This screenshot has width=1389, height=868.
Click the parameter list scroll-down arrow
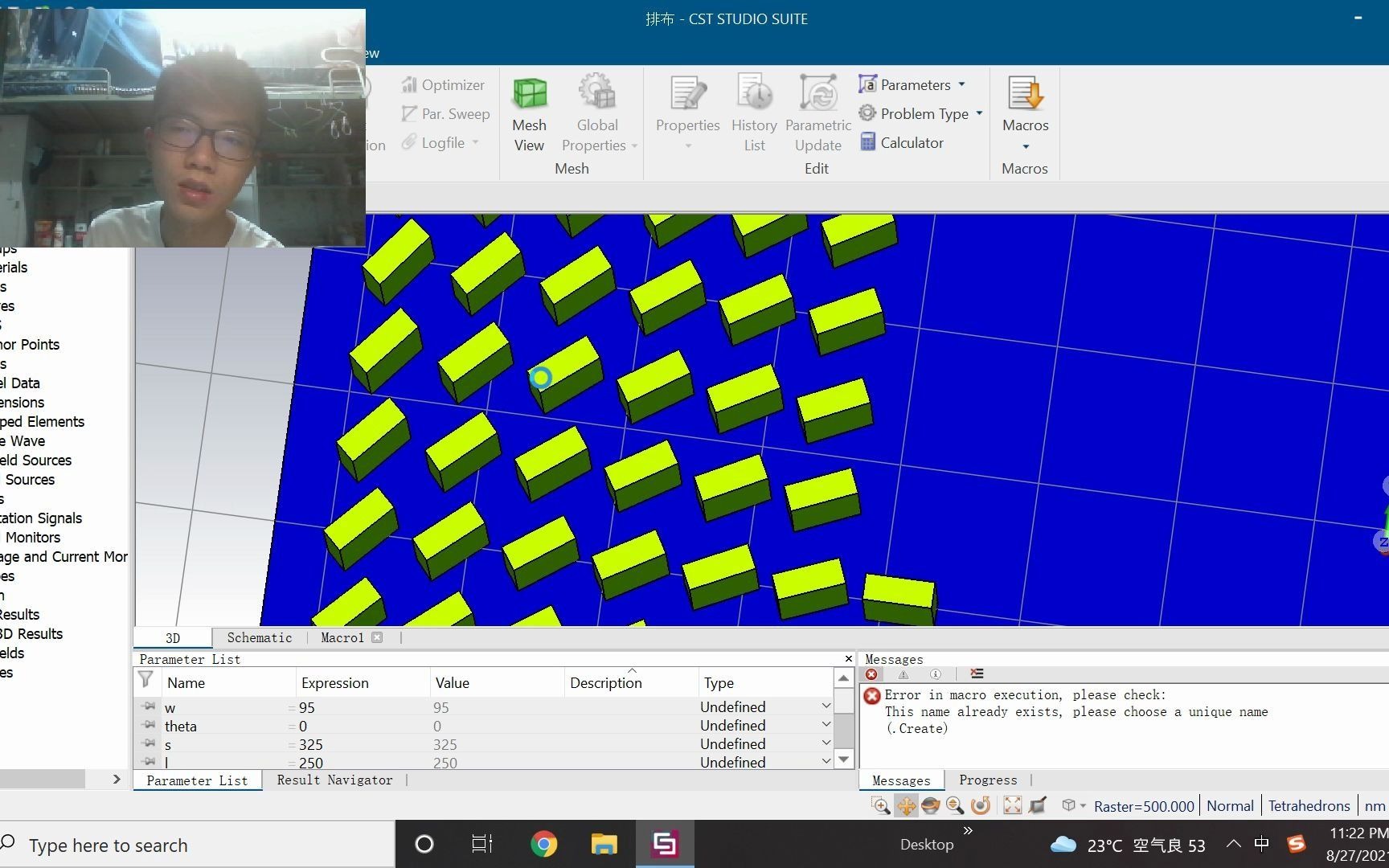click(x=843, y=759)
